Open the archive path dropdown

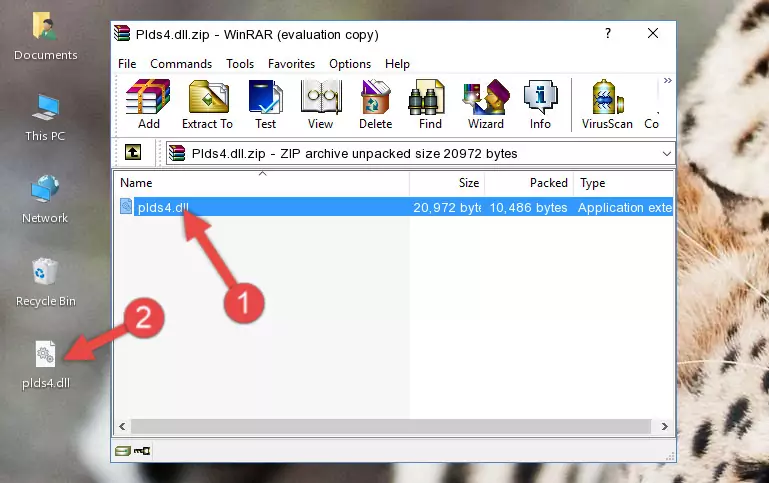coord(666,153)
